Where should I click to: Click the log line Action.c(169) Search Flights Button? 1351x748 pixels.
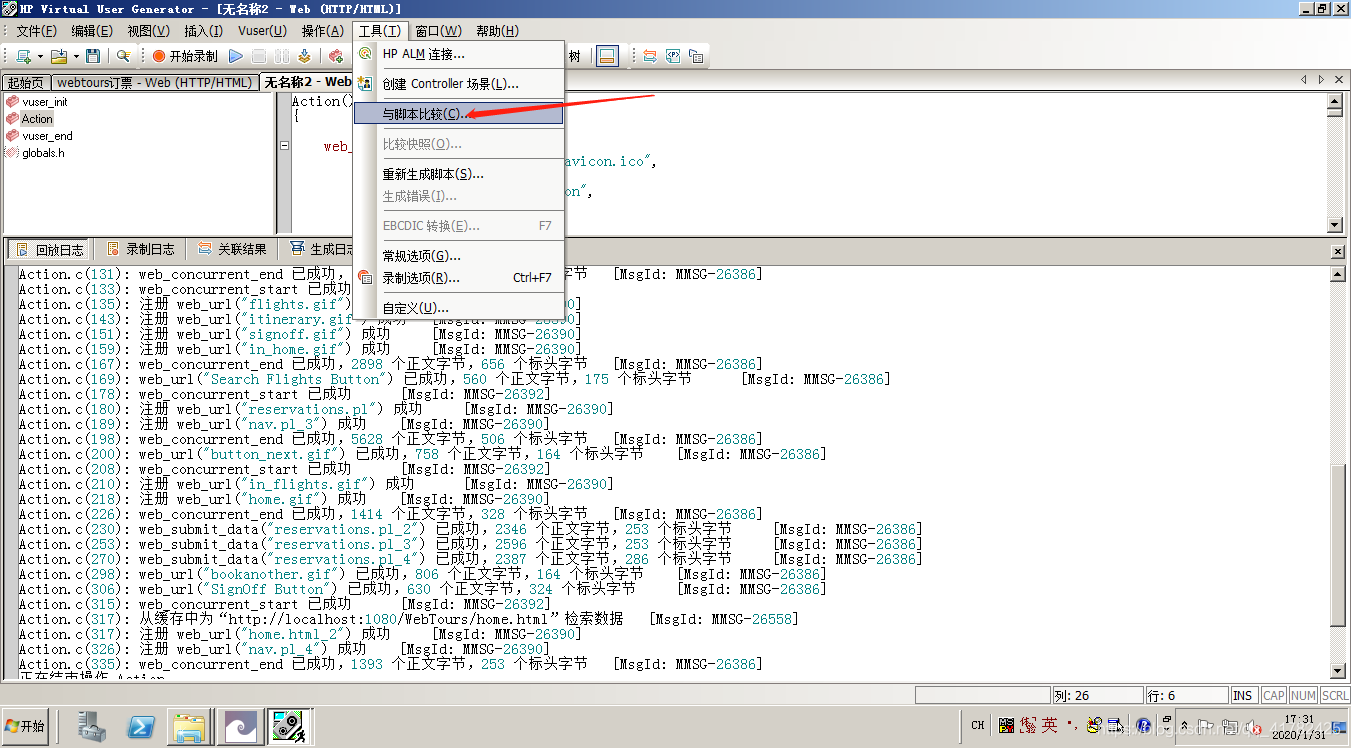pyautogui.click(x=454, y=379)
